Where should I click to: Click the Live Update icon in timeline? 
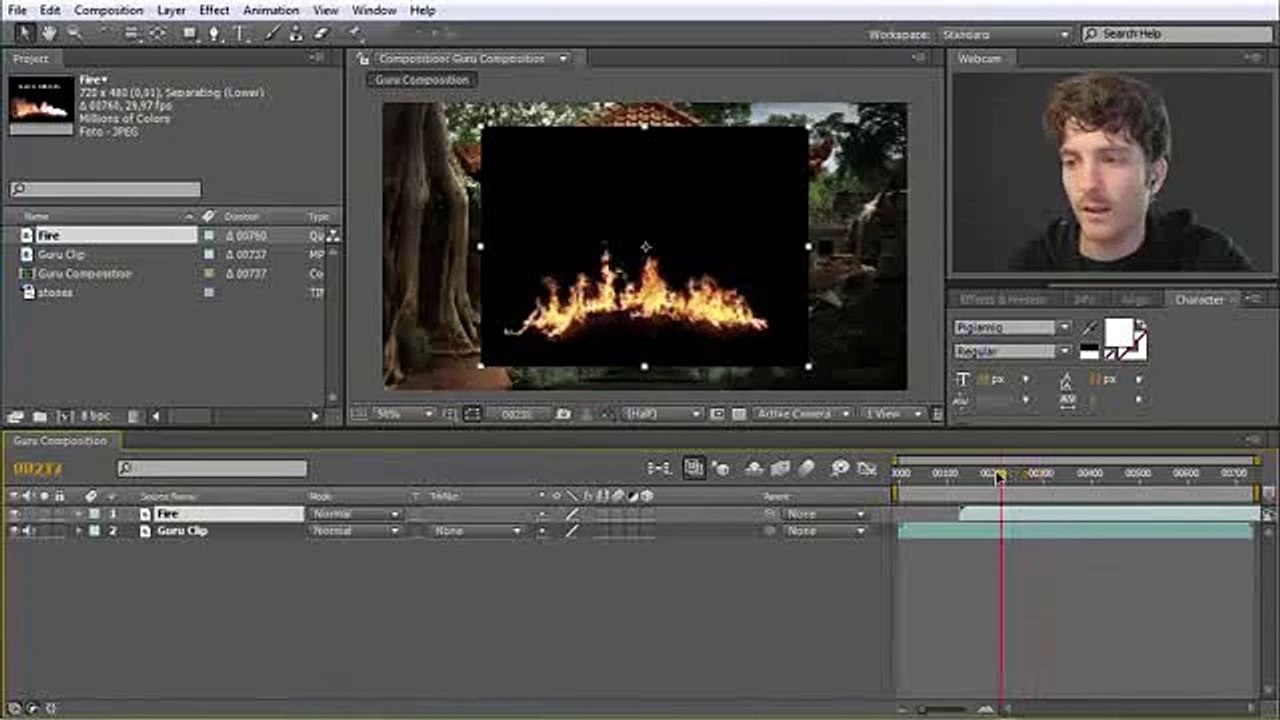692,468
